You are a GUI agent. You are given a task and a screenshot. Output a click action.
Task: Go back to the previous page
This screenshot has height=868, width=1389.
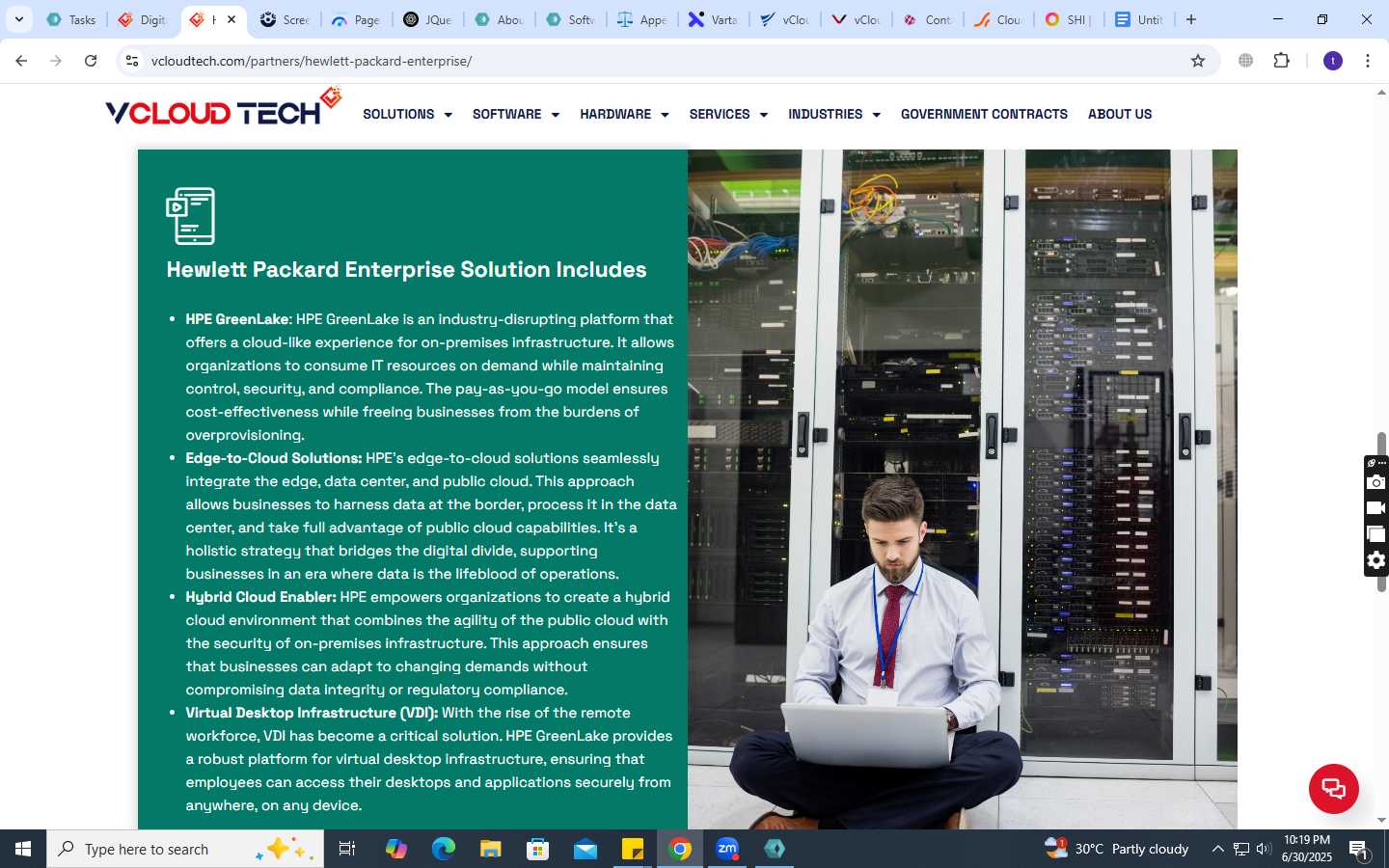tap(21, 61)
